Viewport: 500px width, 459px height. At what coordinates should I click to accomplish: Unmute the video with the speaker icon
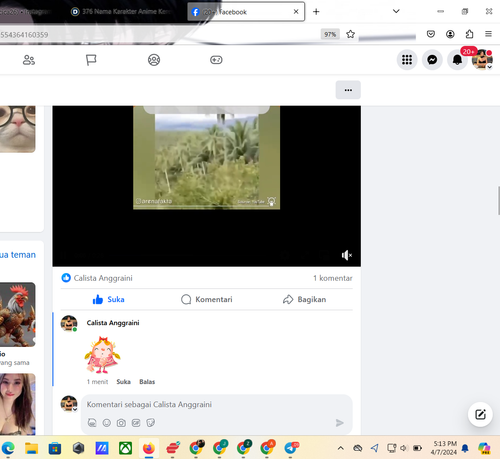click(x=346, y=255)
